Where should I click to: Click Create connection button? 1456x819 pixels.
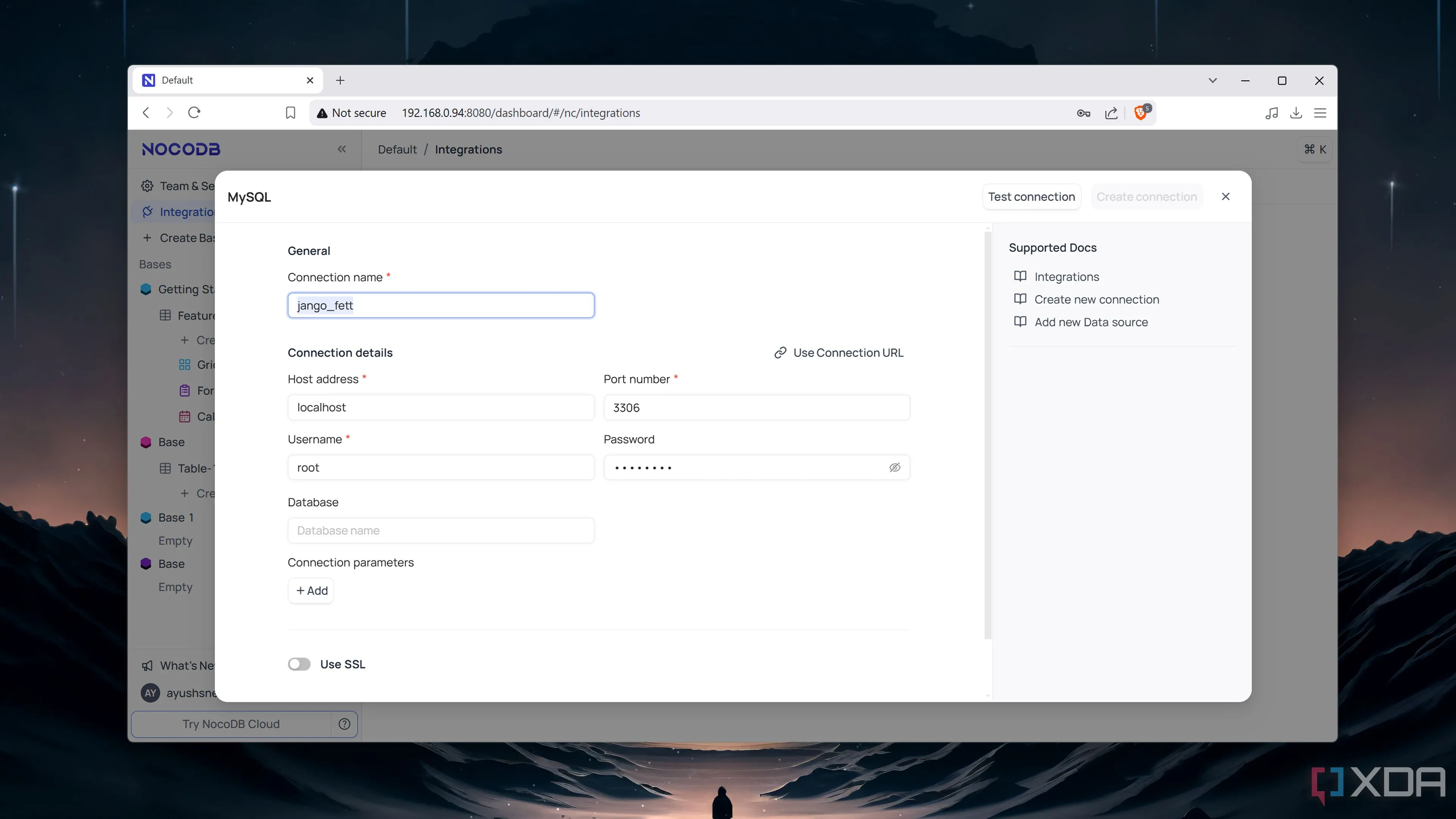point(1146,197)
